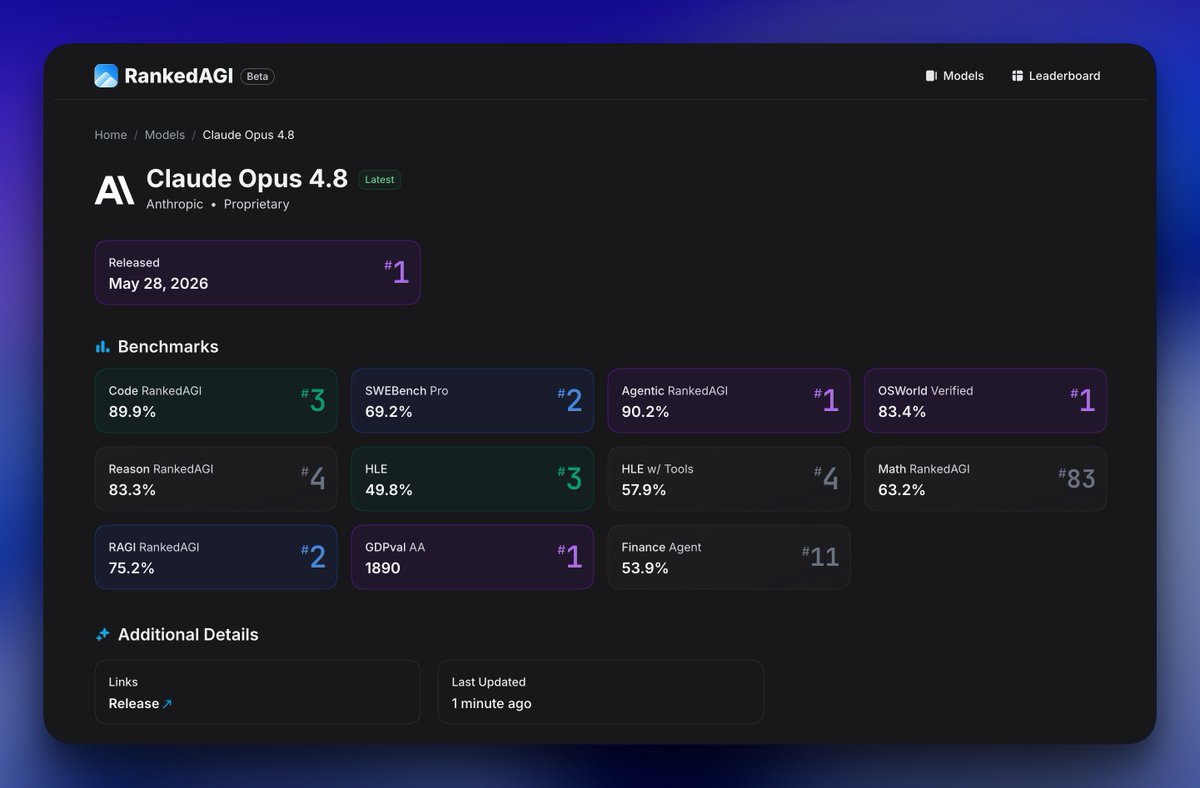Click the 89.9% Code score
The image size is (1200, 788).
point(132,412)
